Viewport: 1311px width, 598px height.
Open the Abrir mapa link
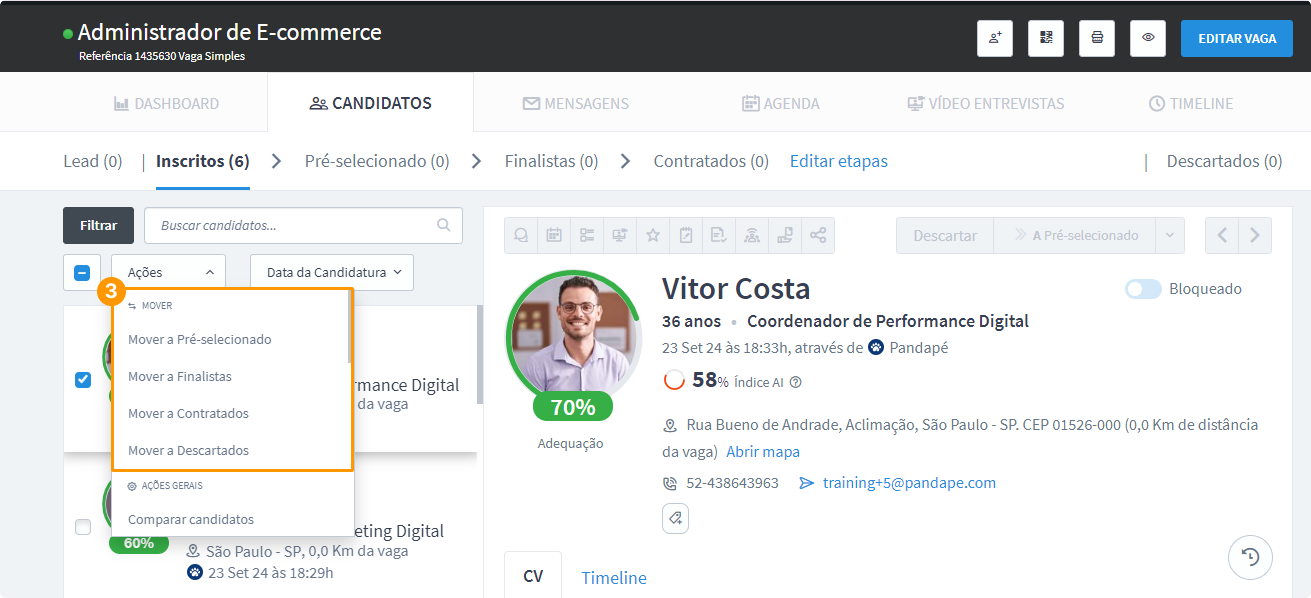pos(762,452)
